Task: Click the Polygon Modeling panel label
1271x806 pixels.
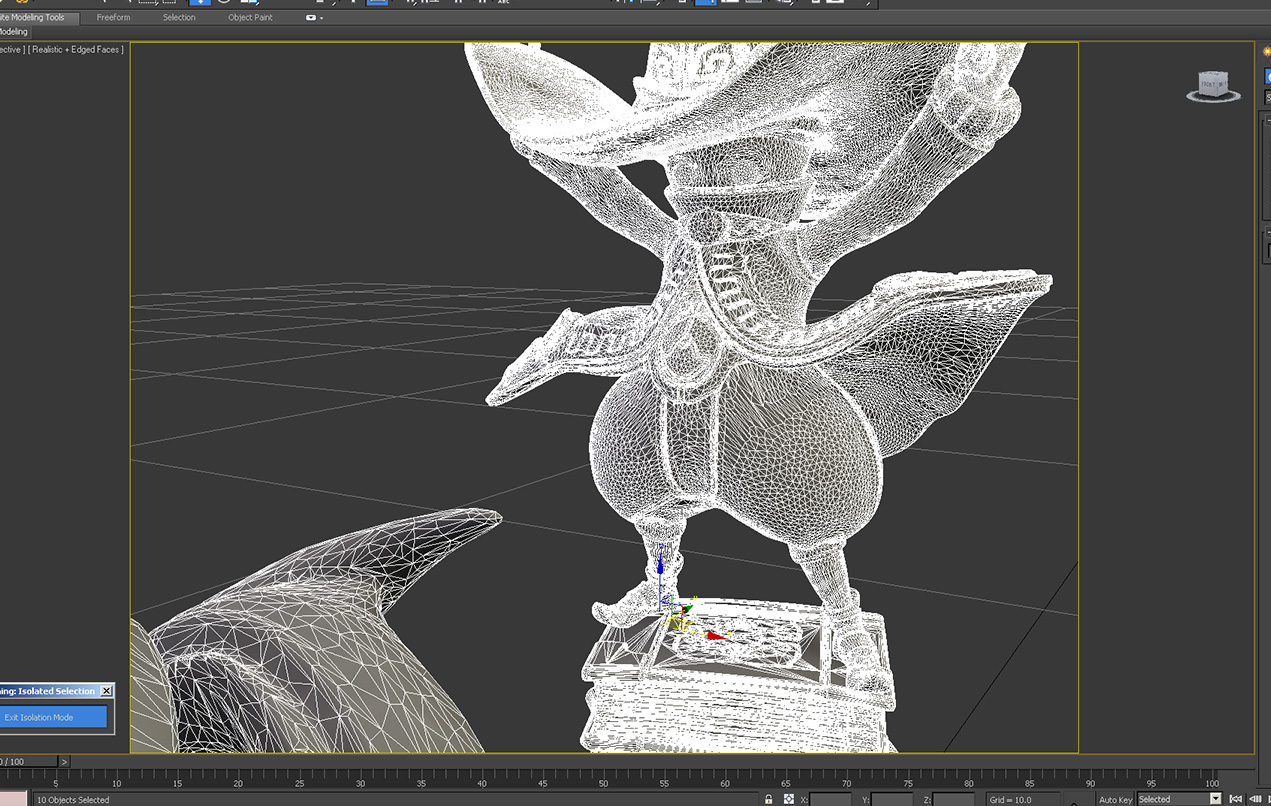Action: point(14,32)
